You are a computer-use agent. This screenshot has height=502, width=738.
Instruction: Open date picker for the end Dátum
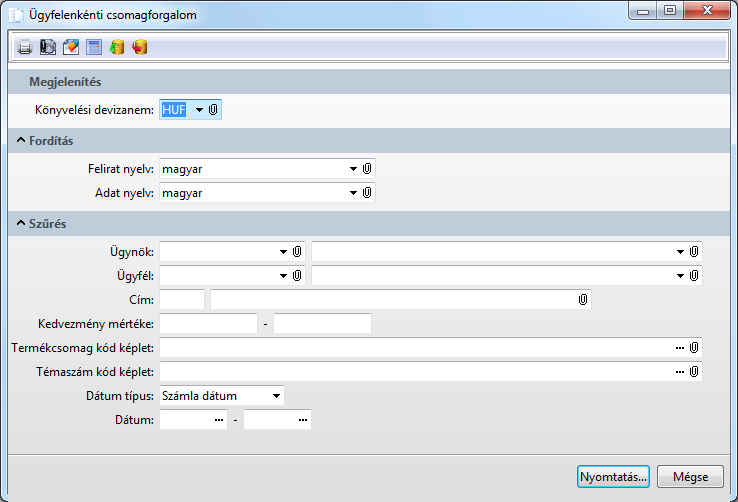coord(303,420)
